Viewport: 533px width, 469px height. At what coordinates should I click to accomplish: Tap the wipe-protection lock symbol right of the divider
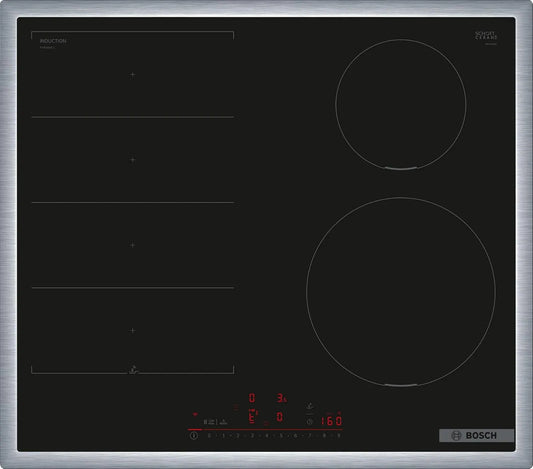click(x=223, y=422)
